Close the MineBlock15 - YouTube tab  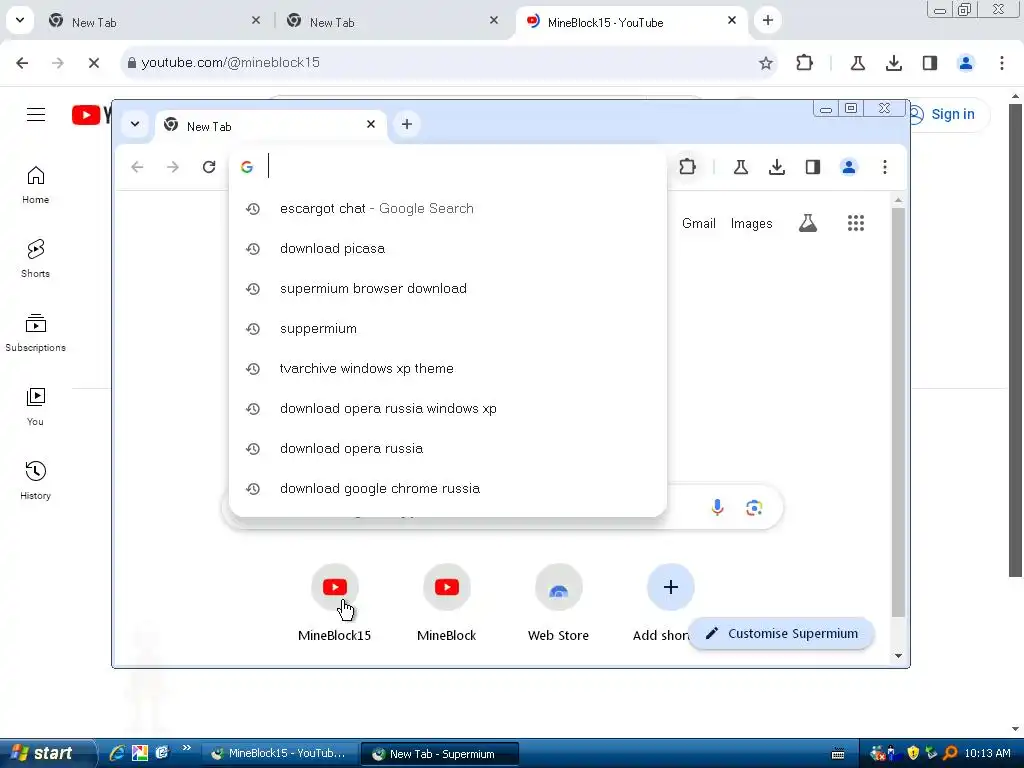(x=731, y=20)
